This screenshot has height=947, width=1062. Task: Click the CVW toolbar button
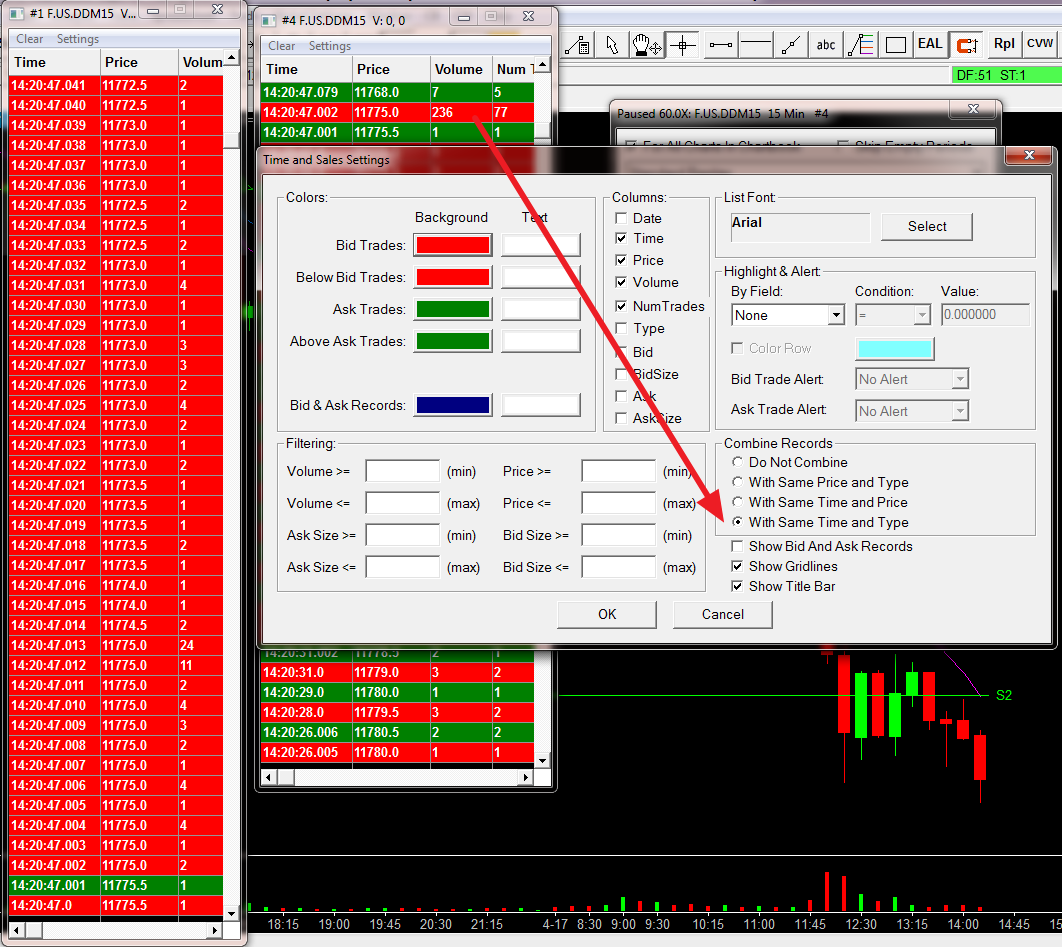coord(1040,45)
